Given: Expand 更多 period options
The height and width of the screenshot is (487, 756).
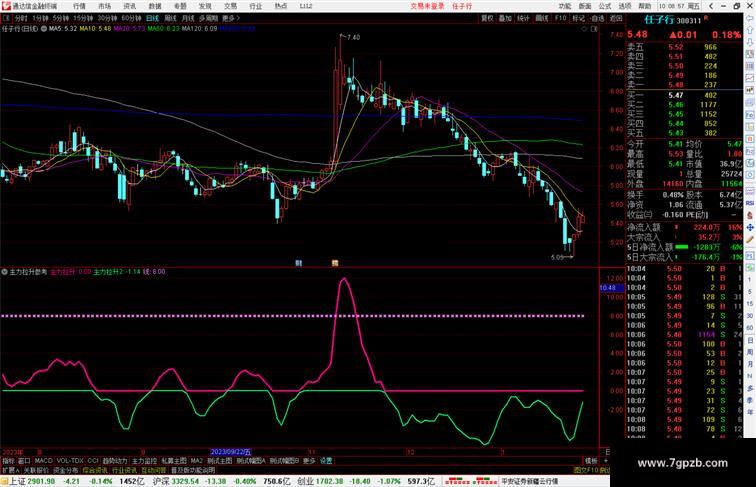Looking at the screenshot, I should pyautogui.click(x=230, y=18).
